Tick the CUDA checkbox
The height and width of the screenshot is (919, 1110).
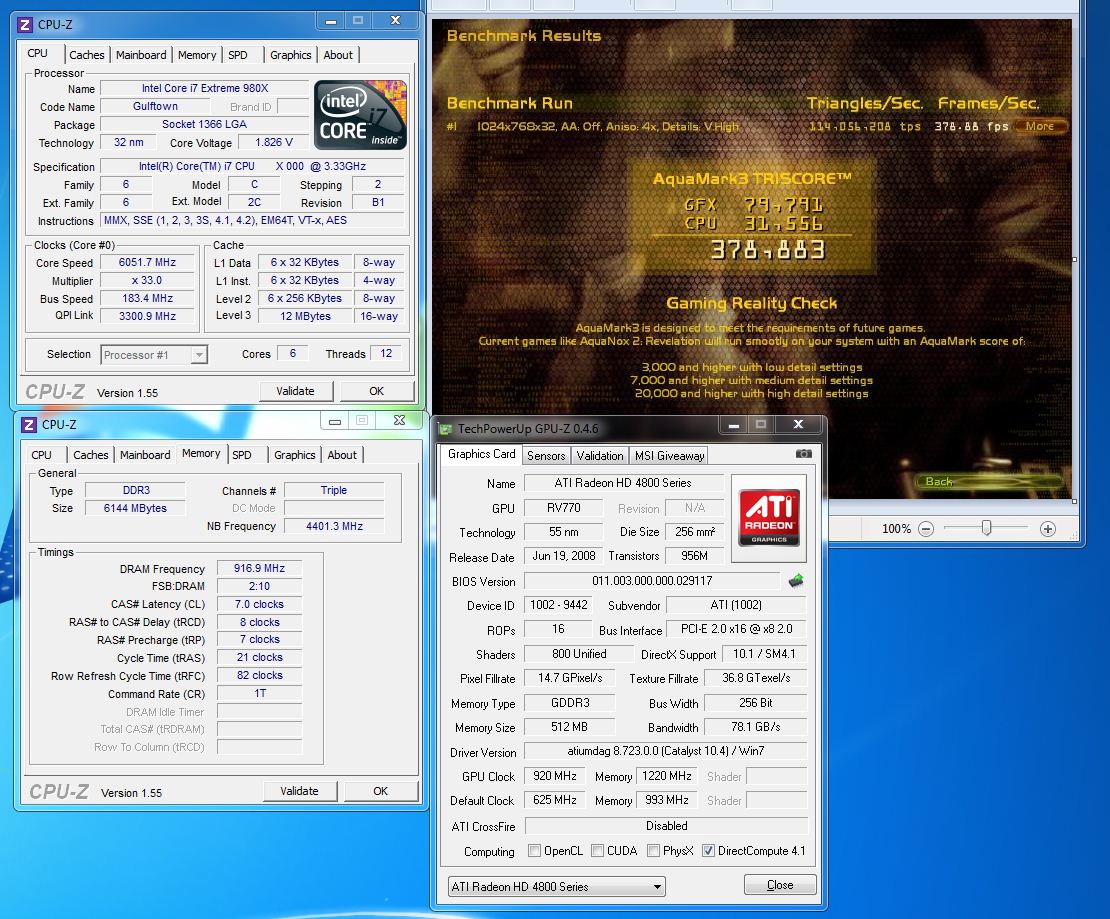[597, 851]
